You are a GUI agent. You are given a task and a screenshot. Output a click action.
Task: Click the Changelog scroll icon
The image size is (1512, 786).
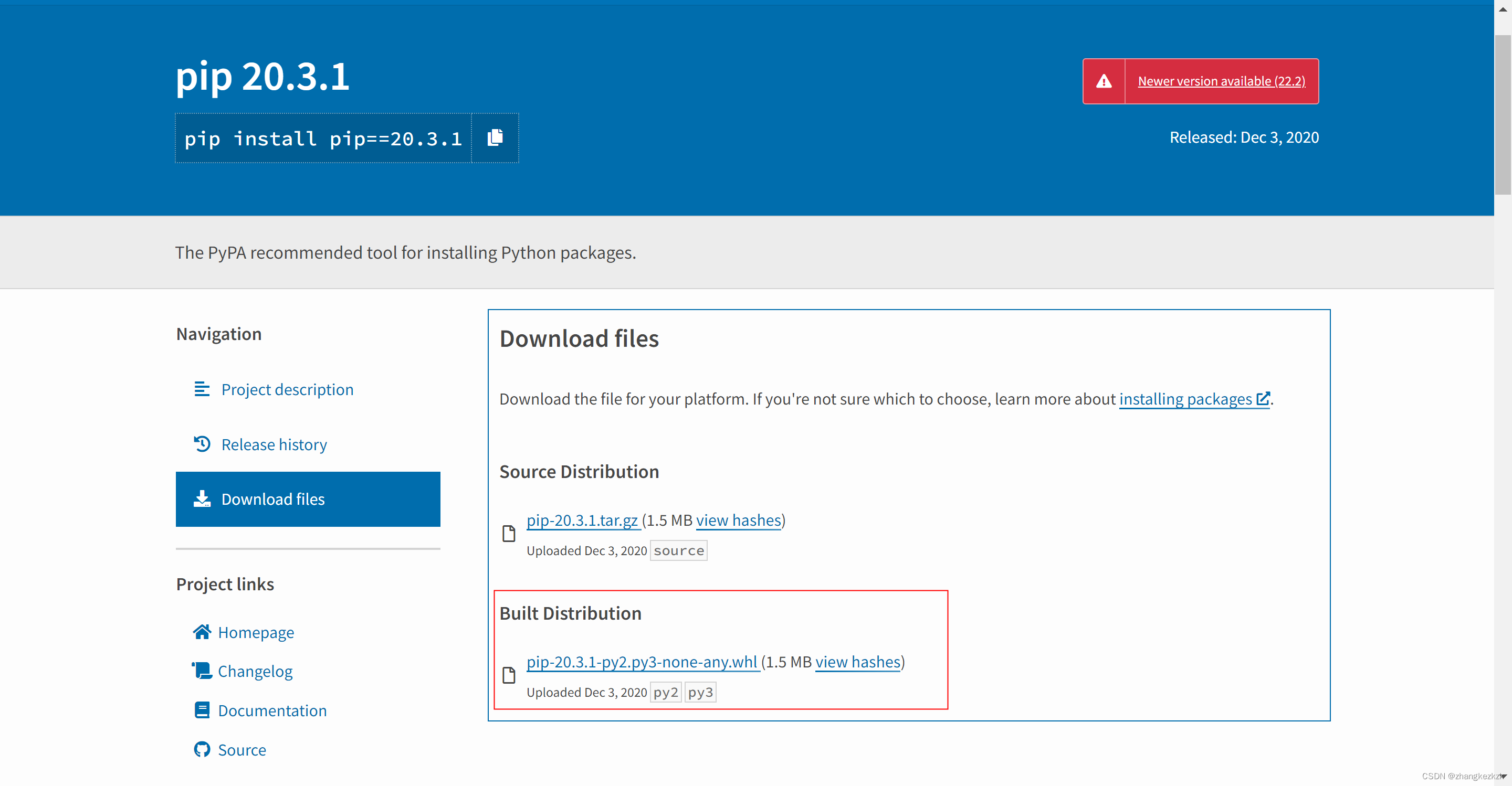pos(202,671)
